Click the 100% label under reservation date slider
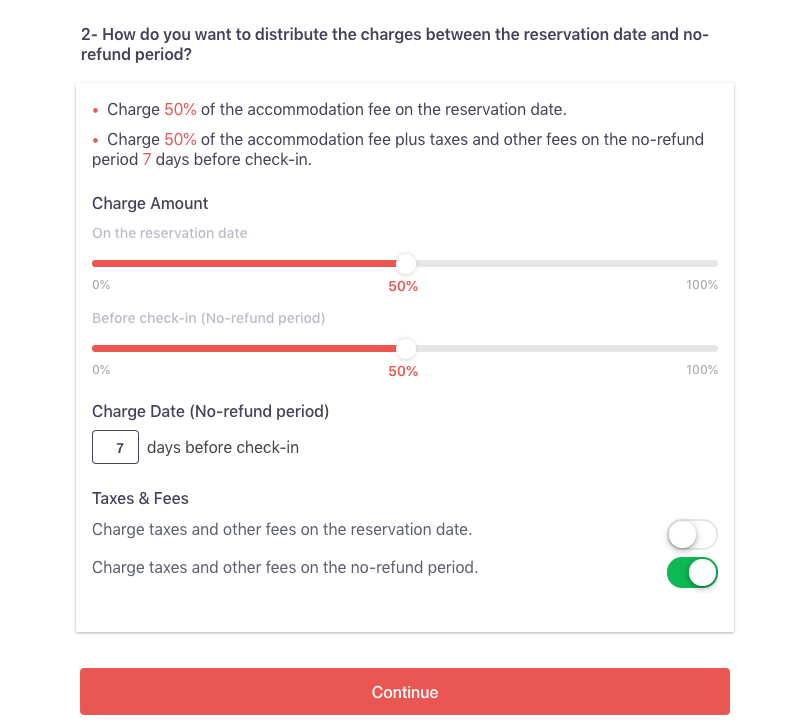This screenshot has width=812, height=728. click(x=702, y=285)
